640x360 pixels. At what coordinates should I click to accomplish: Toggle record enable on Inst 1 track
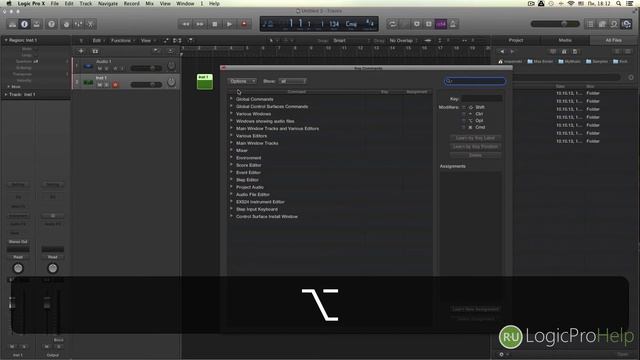pos(115,84)
